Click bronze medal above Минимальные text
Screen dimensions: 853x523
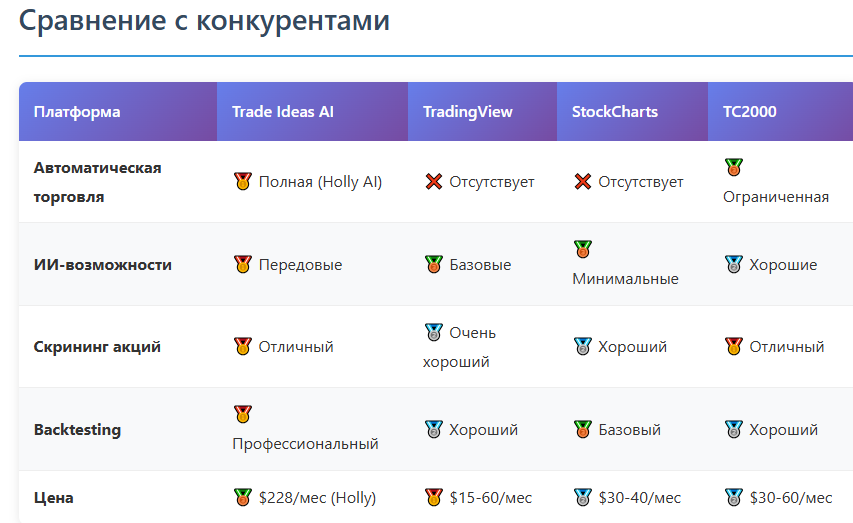pyautogui.click(x=582, y=249)
